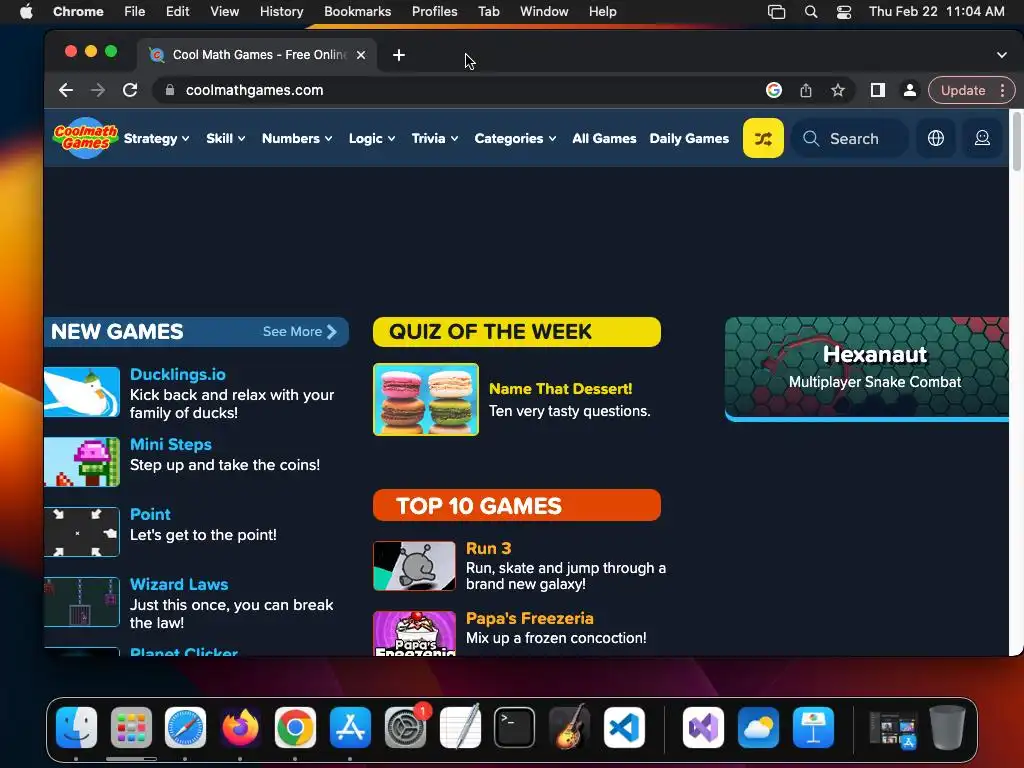Expand the Trivia dropdown
This screenshot has width=1024, height=768.
435,138
